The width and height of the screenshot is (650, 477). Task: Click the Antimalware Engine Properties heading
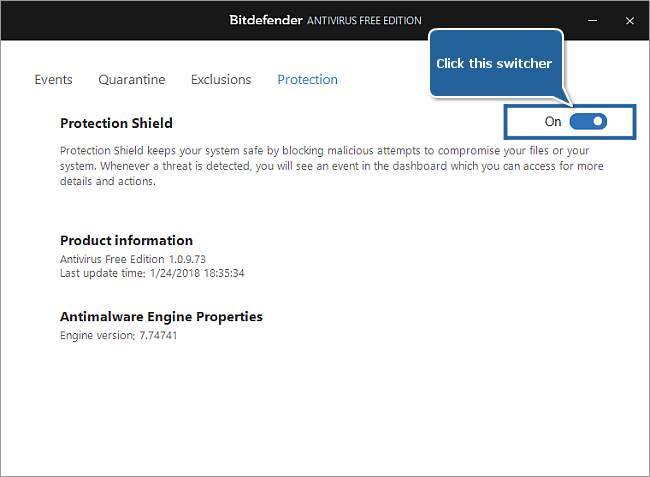pos(161,317)
